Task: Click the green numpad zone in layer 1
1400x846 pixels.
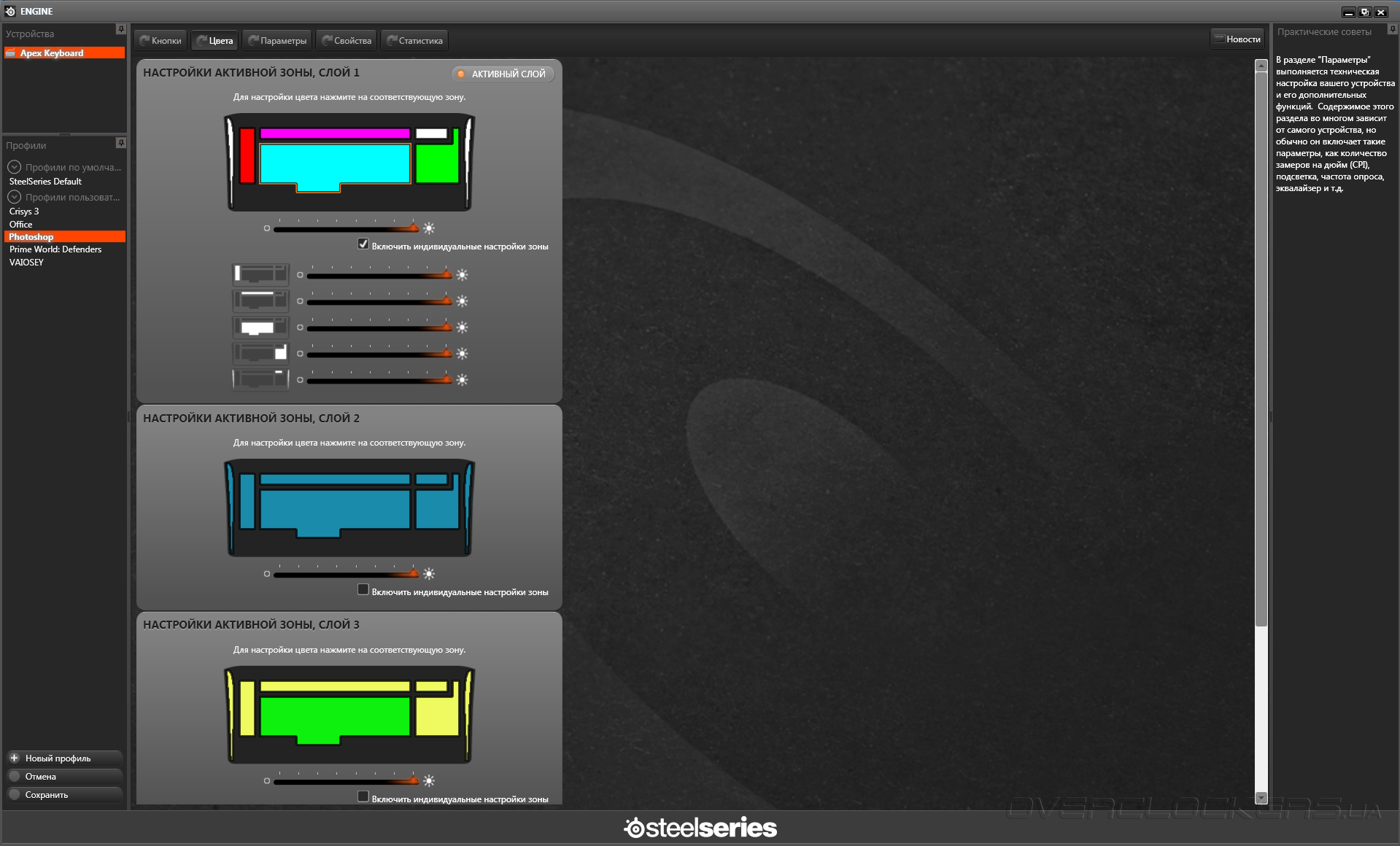Action: point(436,164)
